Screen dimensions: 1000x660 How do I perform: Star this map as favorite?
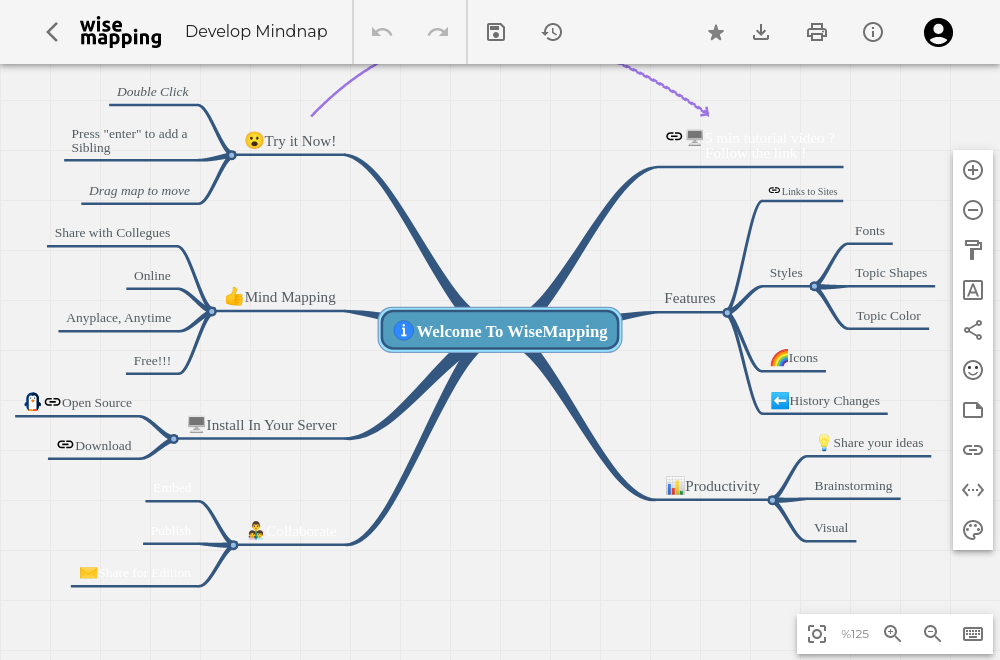pos(716,32)
